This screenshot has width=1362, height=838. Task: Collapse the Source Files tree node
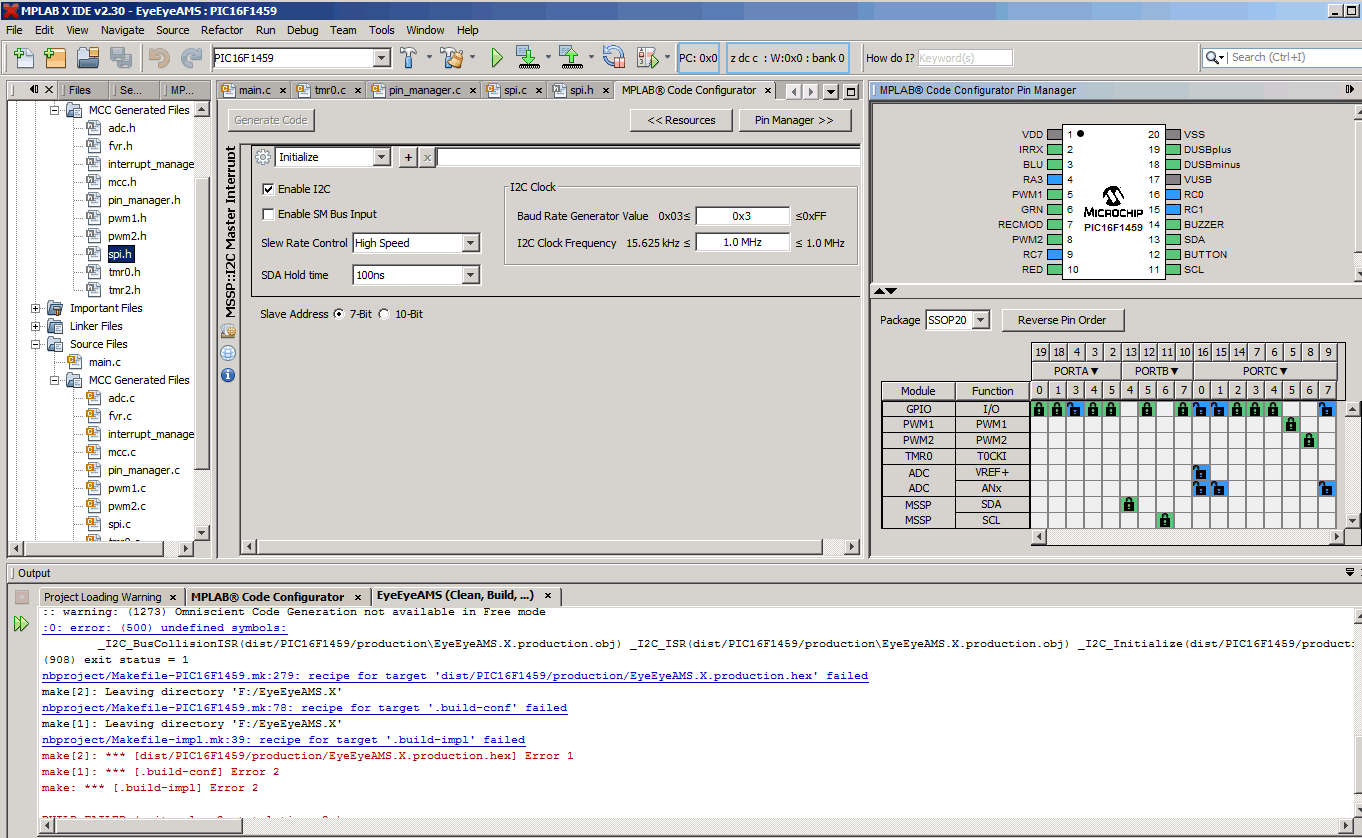37,344
